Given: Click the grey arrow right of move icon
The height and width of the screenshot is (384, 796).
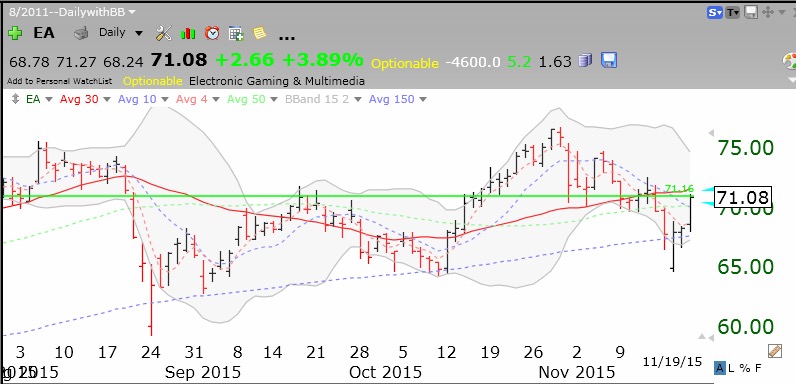Looking at the screenshot, I should [x=783, y=12].
